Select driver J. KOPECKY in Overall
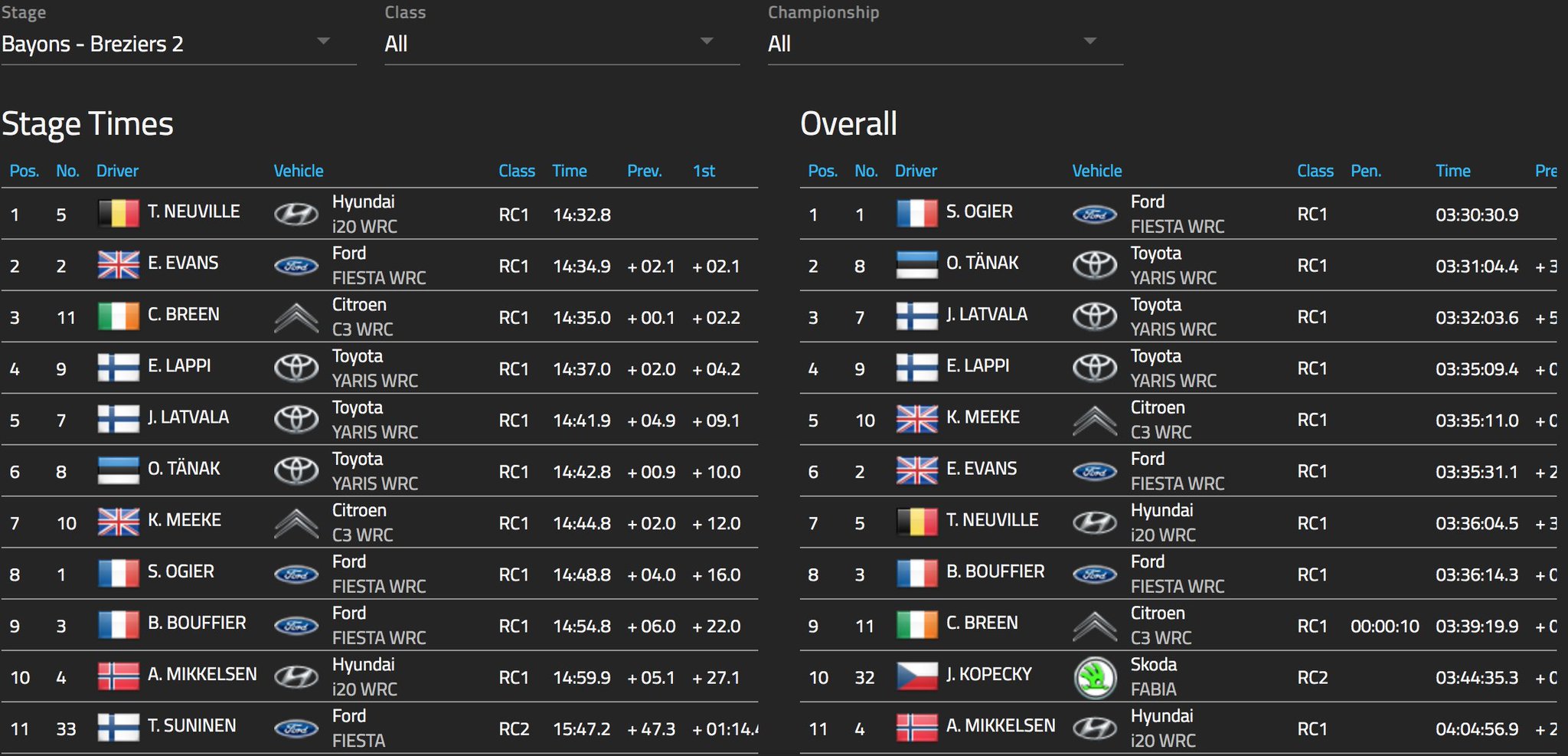Screen dimensions: 1568x756 (989, 675)
